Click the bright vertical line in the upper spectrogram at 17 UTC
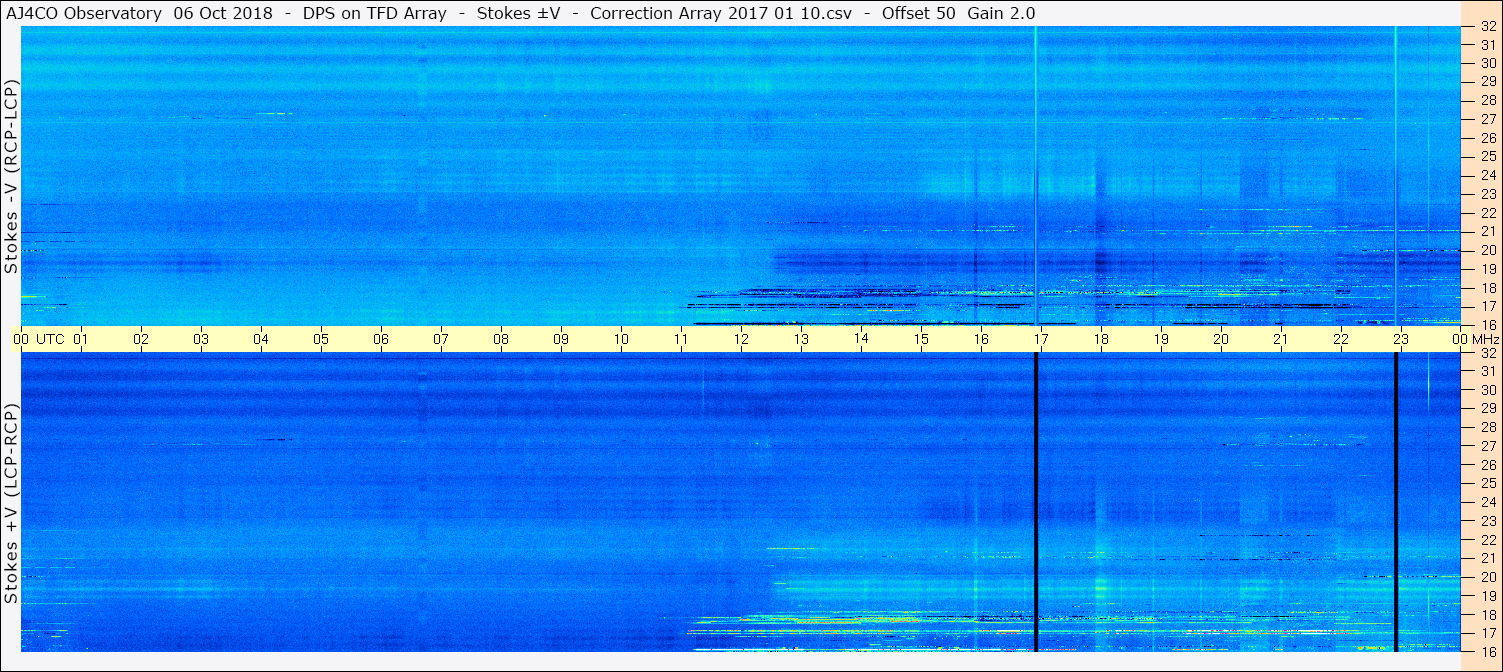This screenshot has height=672, width=1503. click(1036, 176)
